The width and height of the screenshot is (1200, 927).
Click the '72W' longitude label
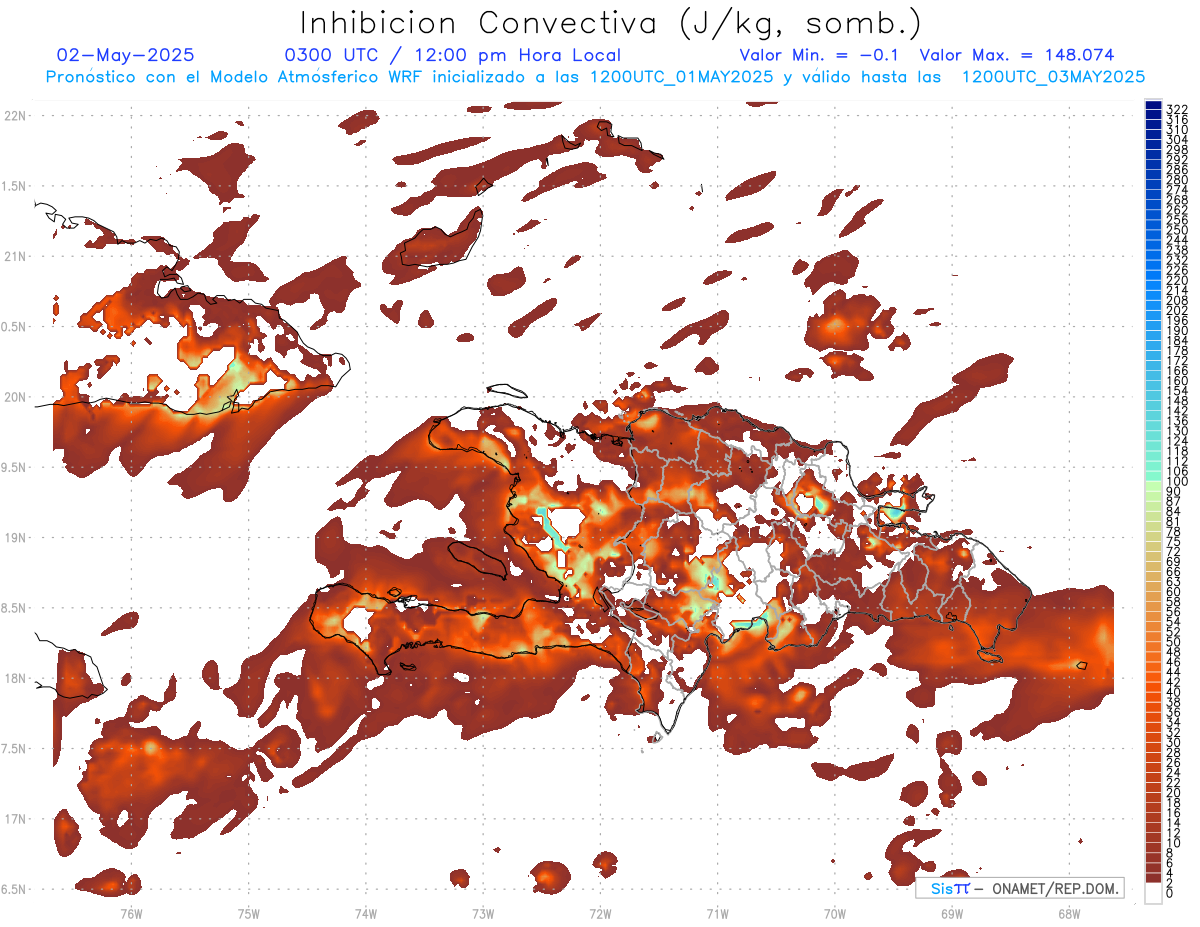600,913
